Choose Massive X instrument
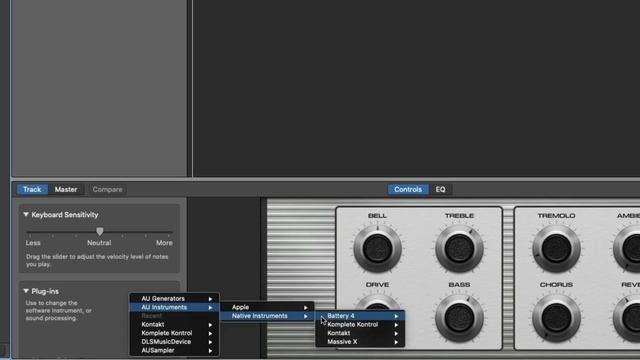 [360, 341]
